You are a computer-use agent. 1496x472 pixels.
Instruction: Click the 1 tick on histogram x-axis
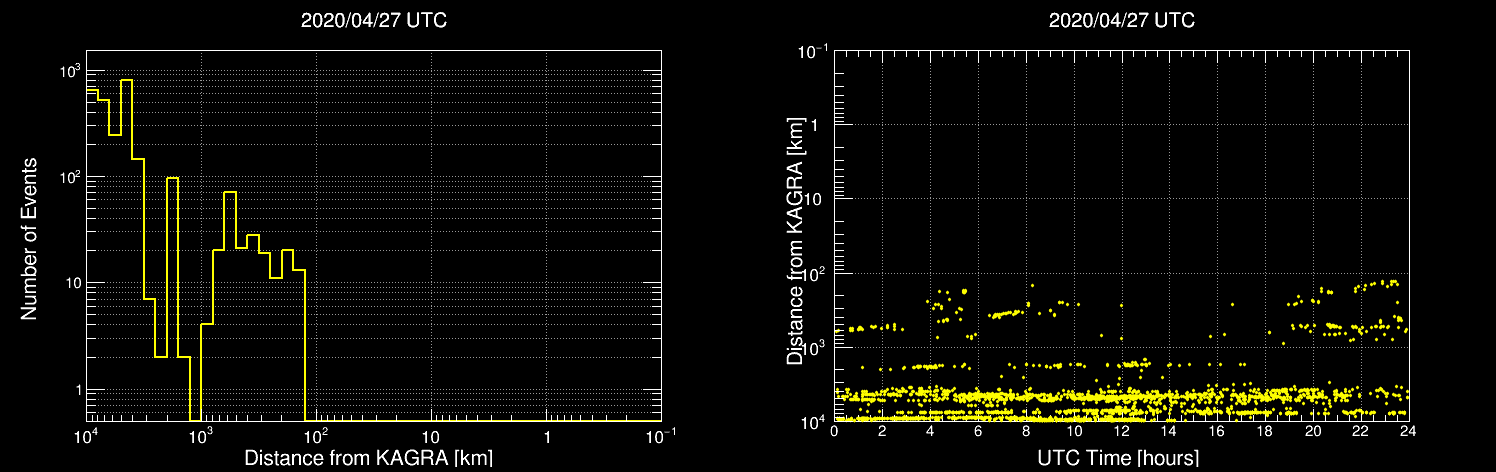(x=547, y=438)
